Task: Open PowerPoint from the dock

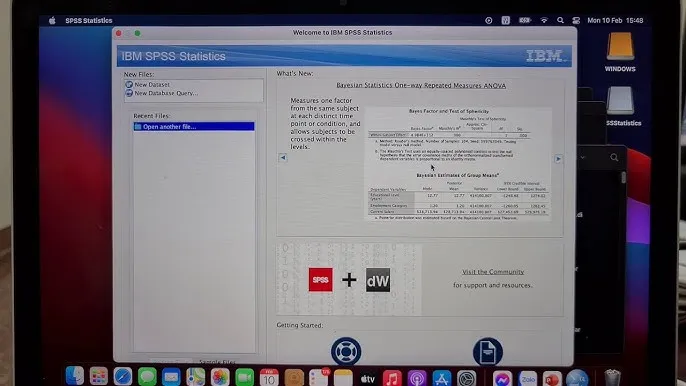Action: coord(552,378)
